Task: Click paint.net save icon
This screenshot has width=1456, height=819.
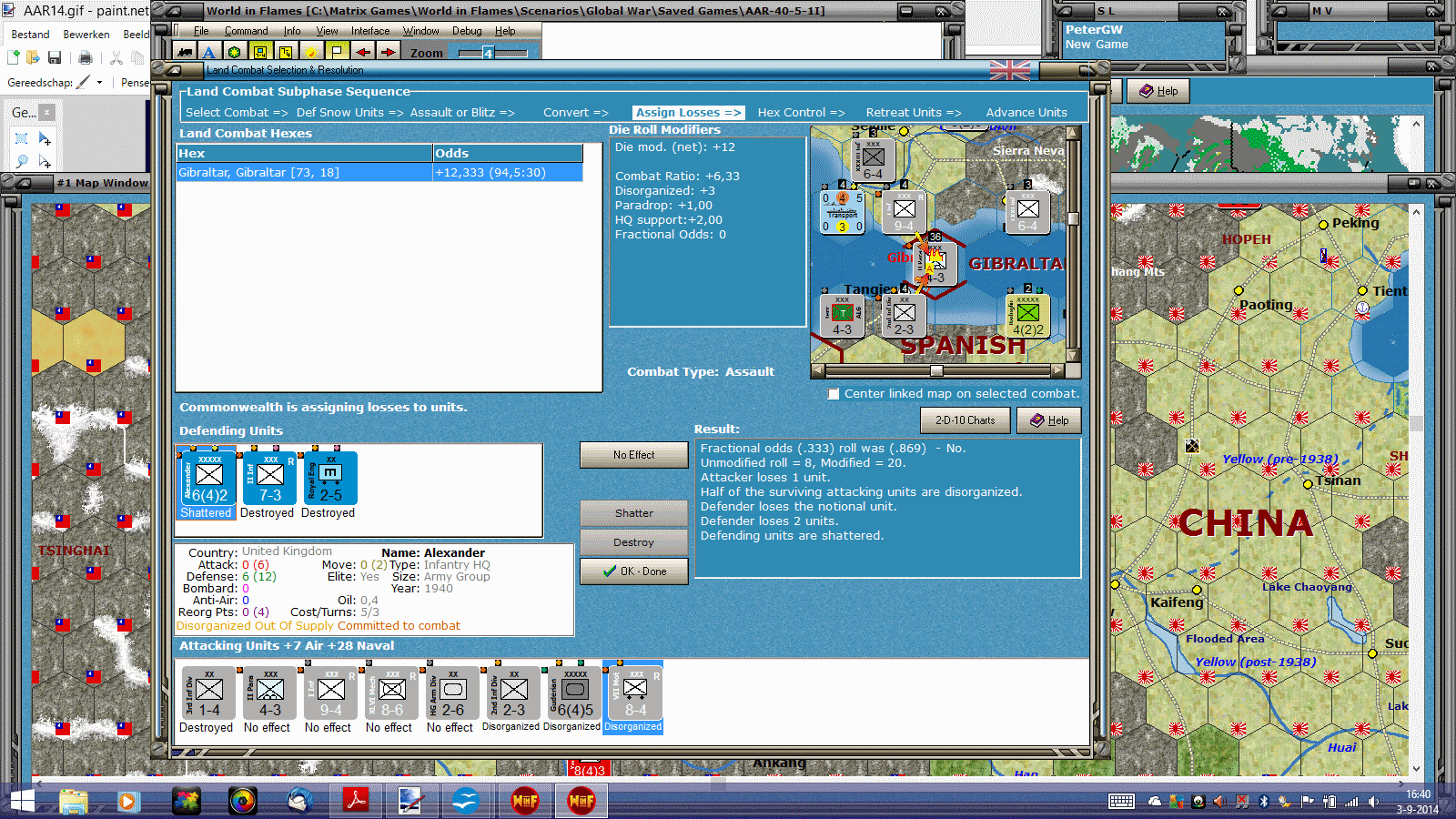Action: [x=55, y=58]
